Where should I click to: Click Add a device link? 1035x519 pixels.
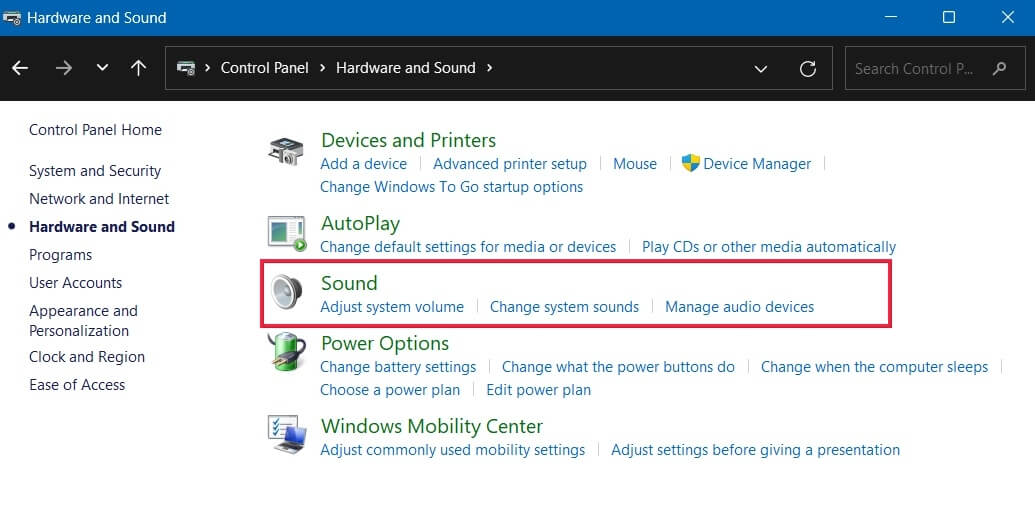pyautogui.click(x=364, y=164)
